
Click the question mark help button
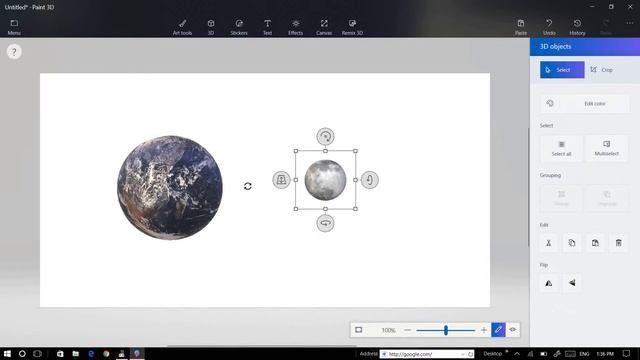[14, 52]
